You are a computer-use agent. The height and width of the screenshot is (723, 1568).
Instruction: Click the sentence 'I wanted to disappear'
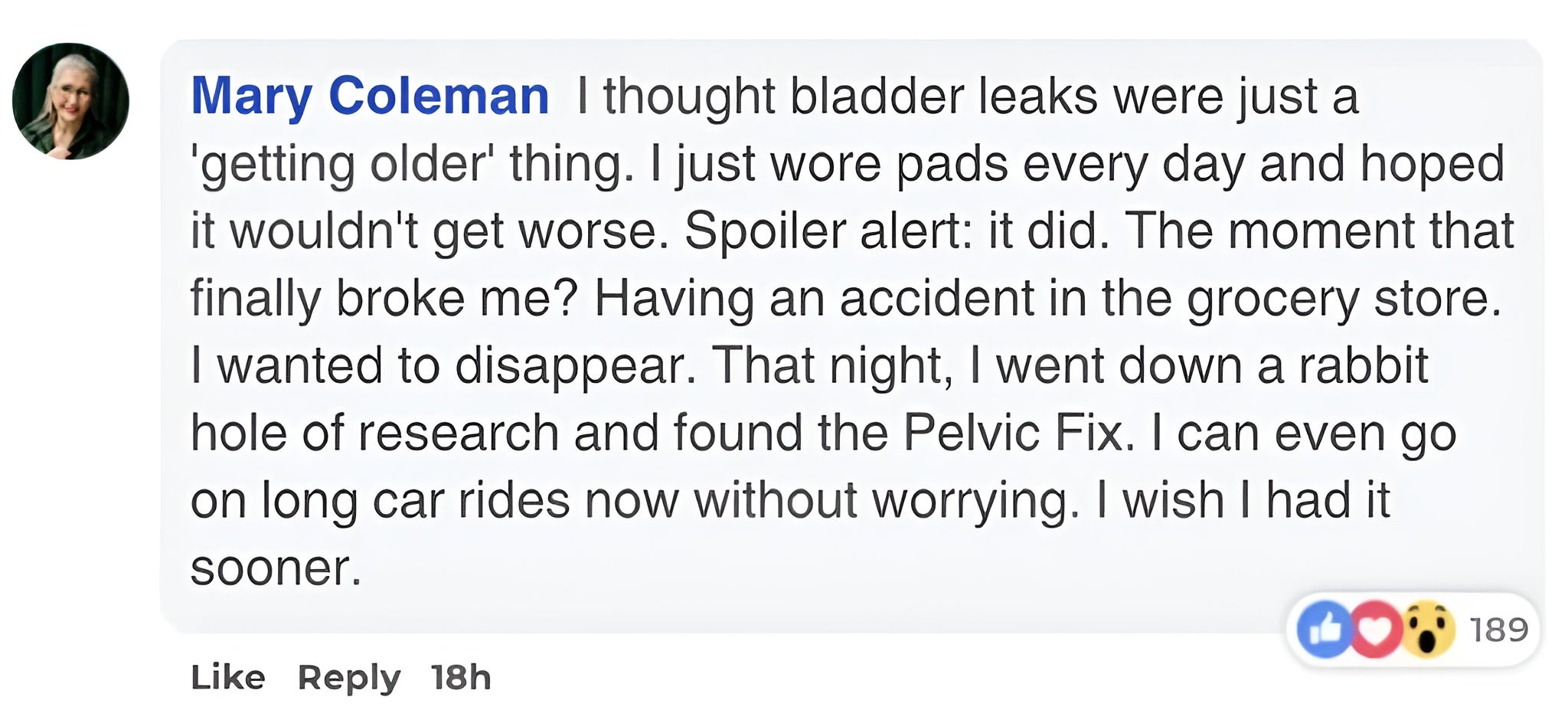(x=443, y=366)
